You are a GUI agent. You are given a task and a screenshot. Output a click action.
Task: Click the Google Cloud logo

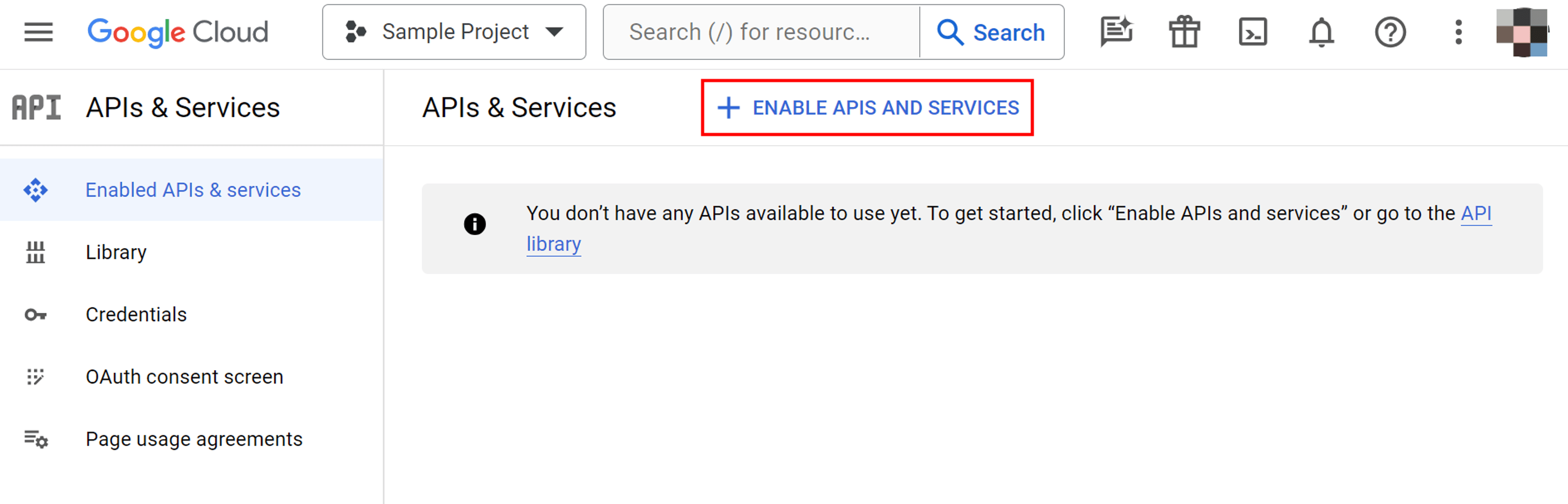click(178, 32)
